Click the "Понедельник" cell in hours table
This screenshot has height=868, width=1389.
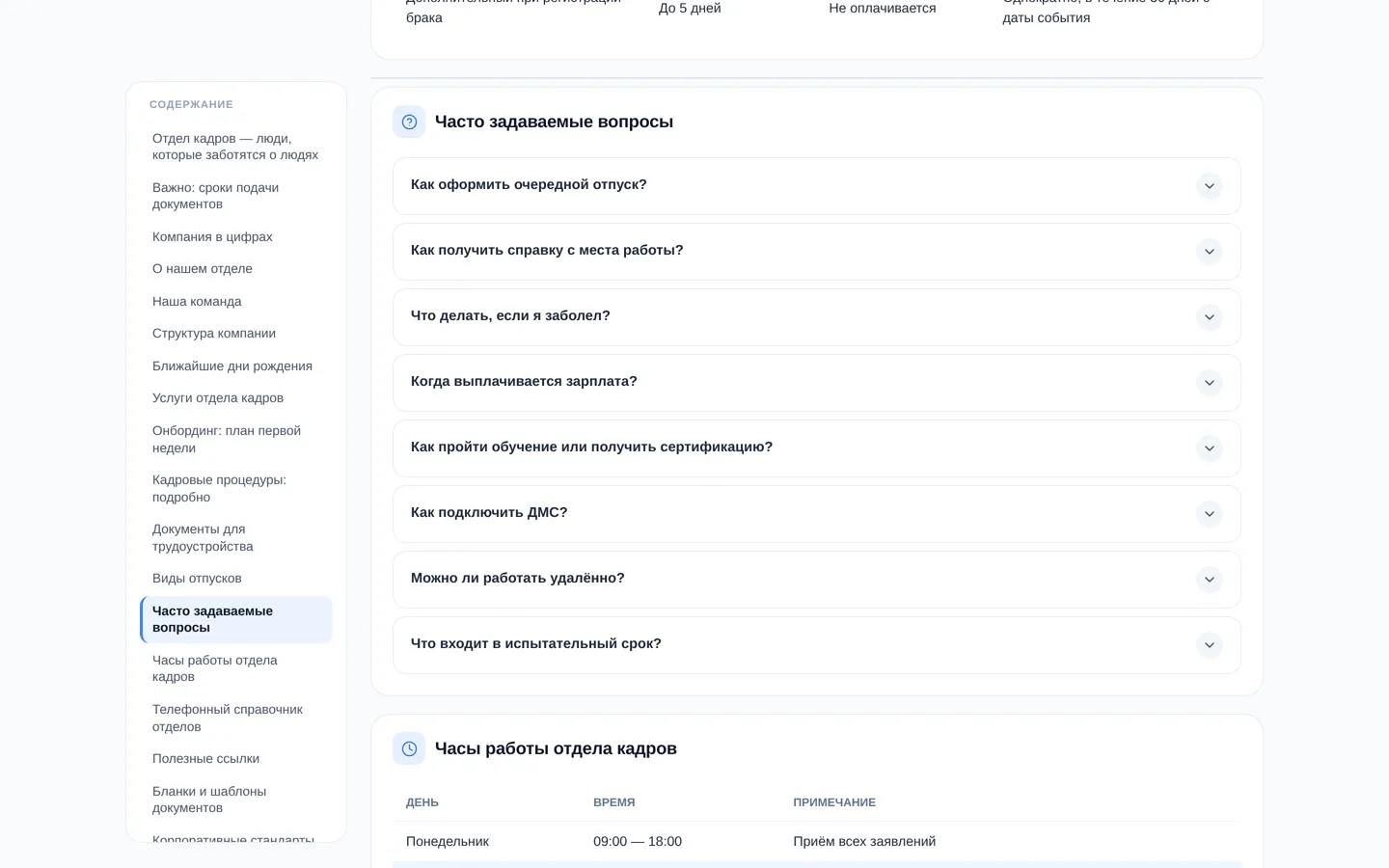[x=448, y=842]
